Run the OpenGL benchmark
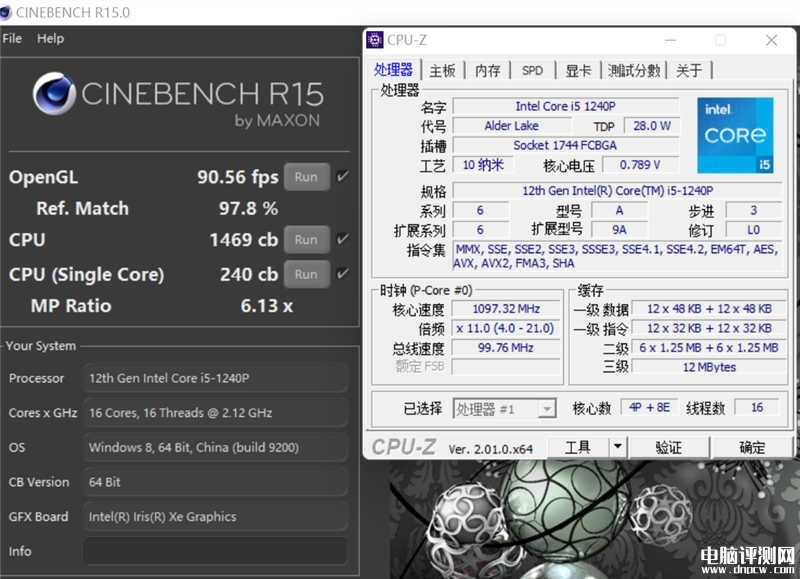Viewport: 800px width, 579px height. coord(306,177)
